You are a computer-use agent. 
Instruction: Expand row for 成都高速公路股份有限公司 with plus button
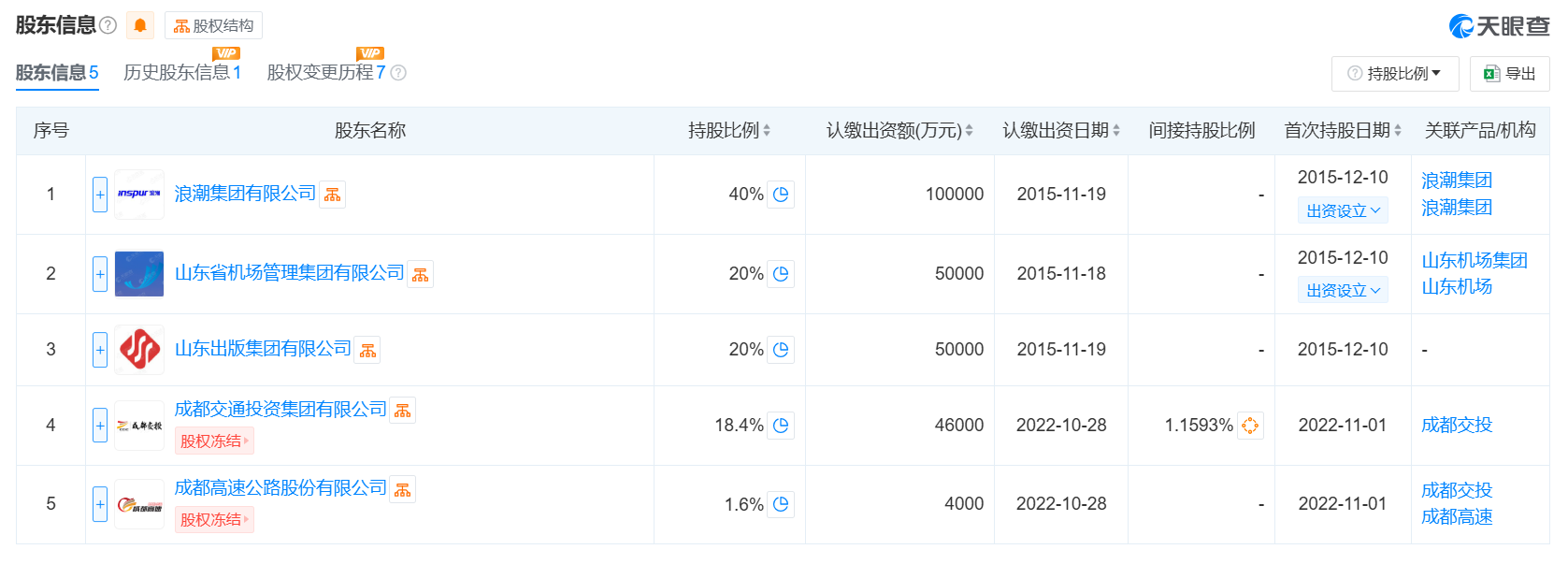point(100,504)
